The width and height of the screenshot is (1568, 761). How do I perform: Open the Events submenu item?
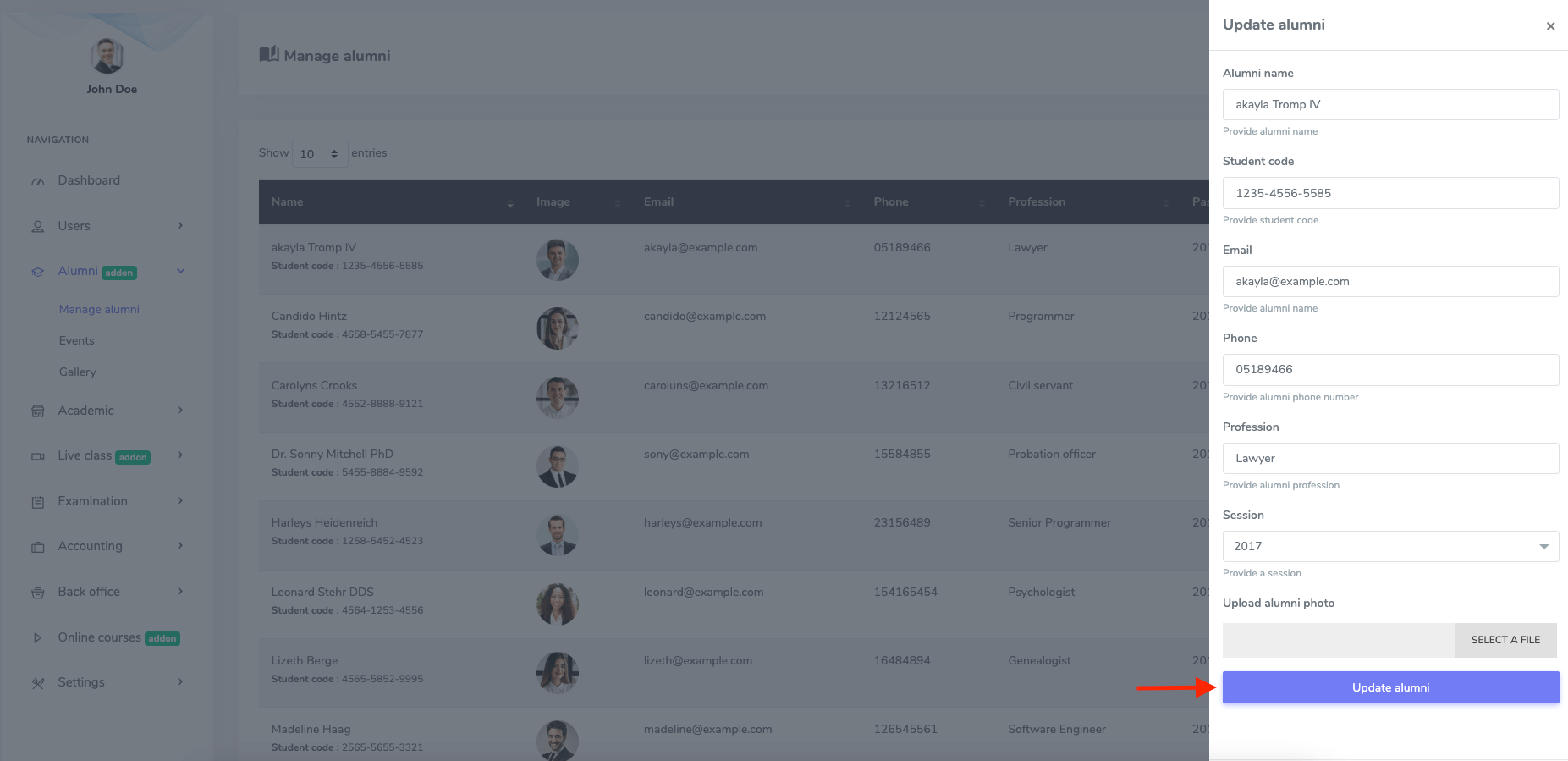coord(77,340)
